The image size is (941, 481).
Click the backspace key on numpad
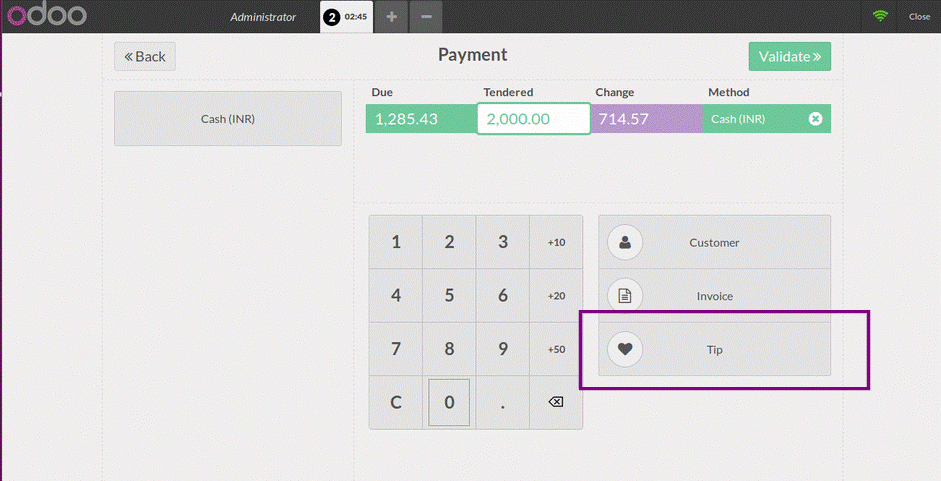556,402
